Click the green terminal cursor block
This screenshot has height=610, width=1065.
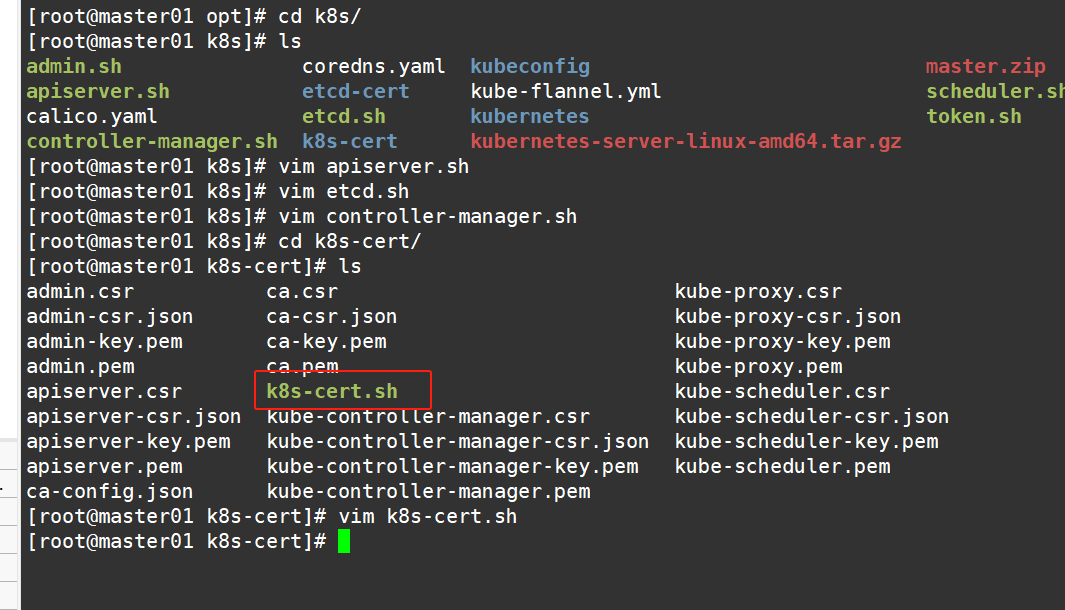344,541
